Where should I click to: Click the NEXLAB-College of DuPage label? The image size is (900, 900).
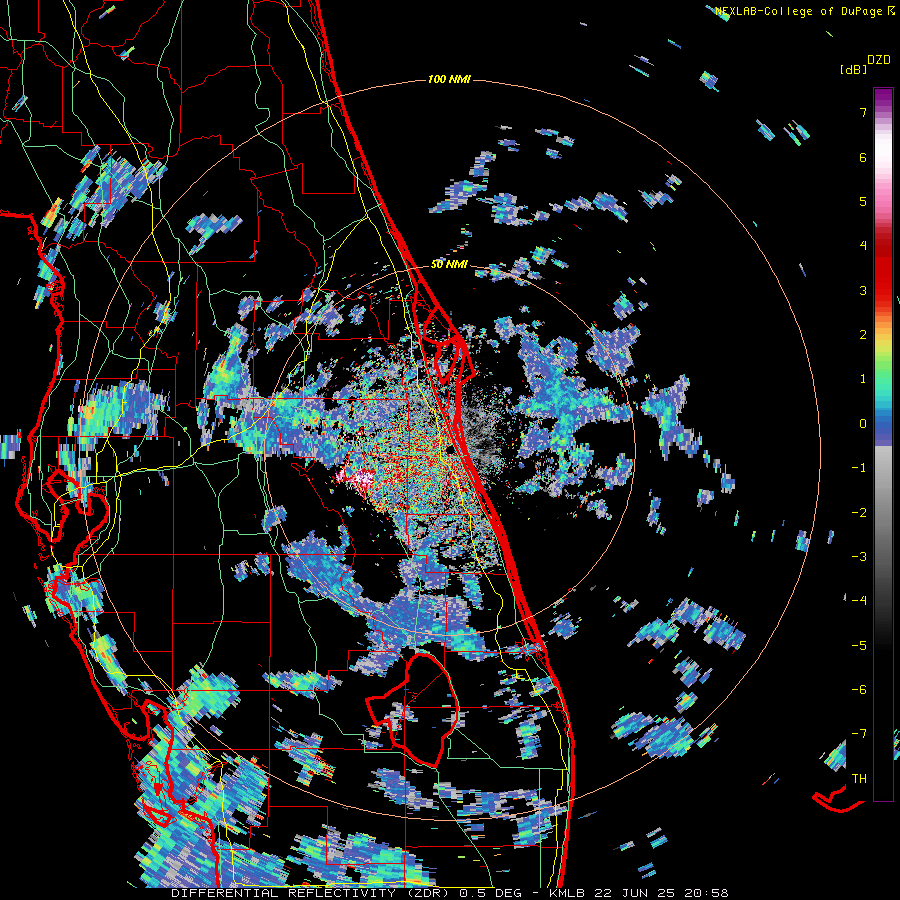pyautogui.click(x=804, y=11)
